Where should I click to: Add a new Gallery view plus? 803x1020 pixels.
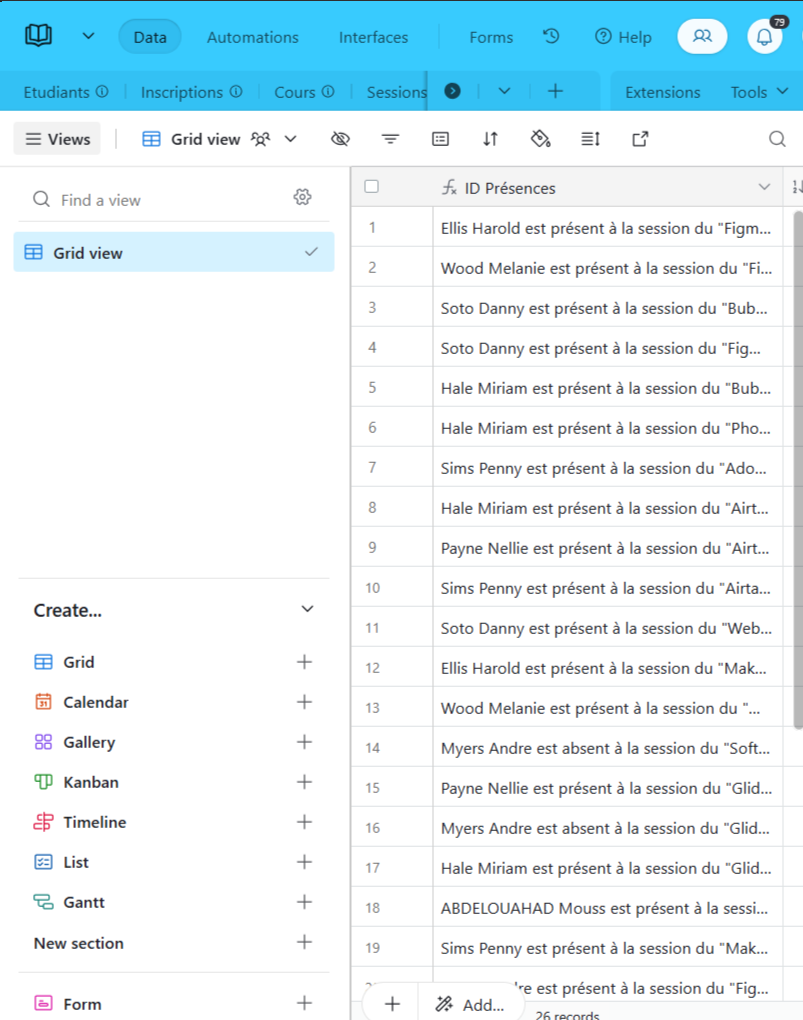(x=305, y=742)
